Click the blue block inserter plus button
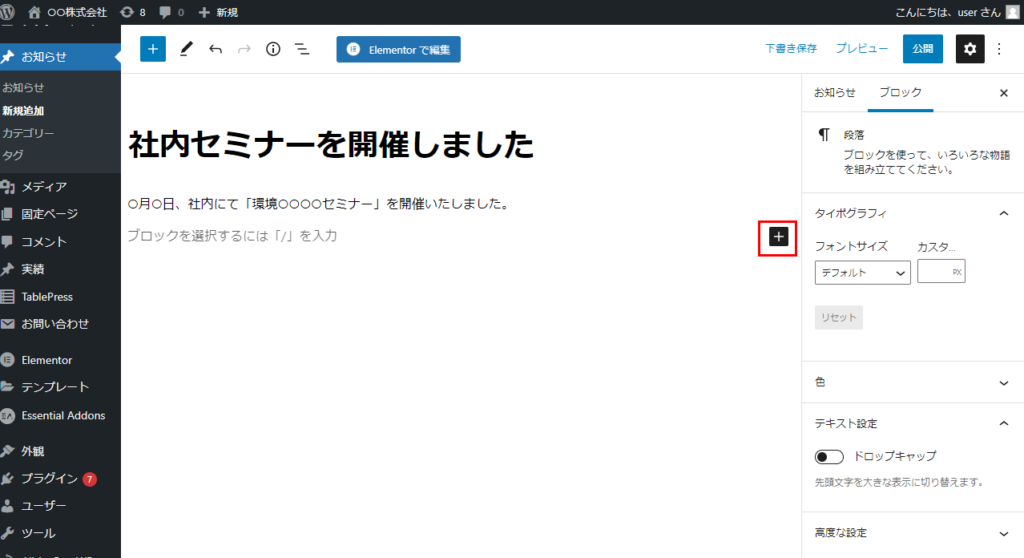This screenshot has height=558, width=1024. click(153, 49)
